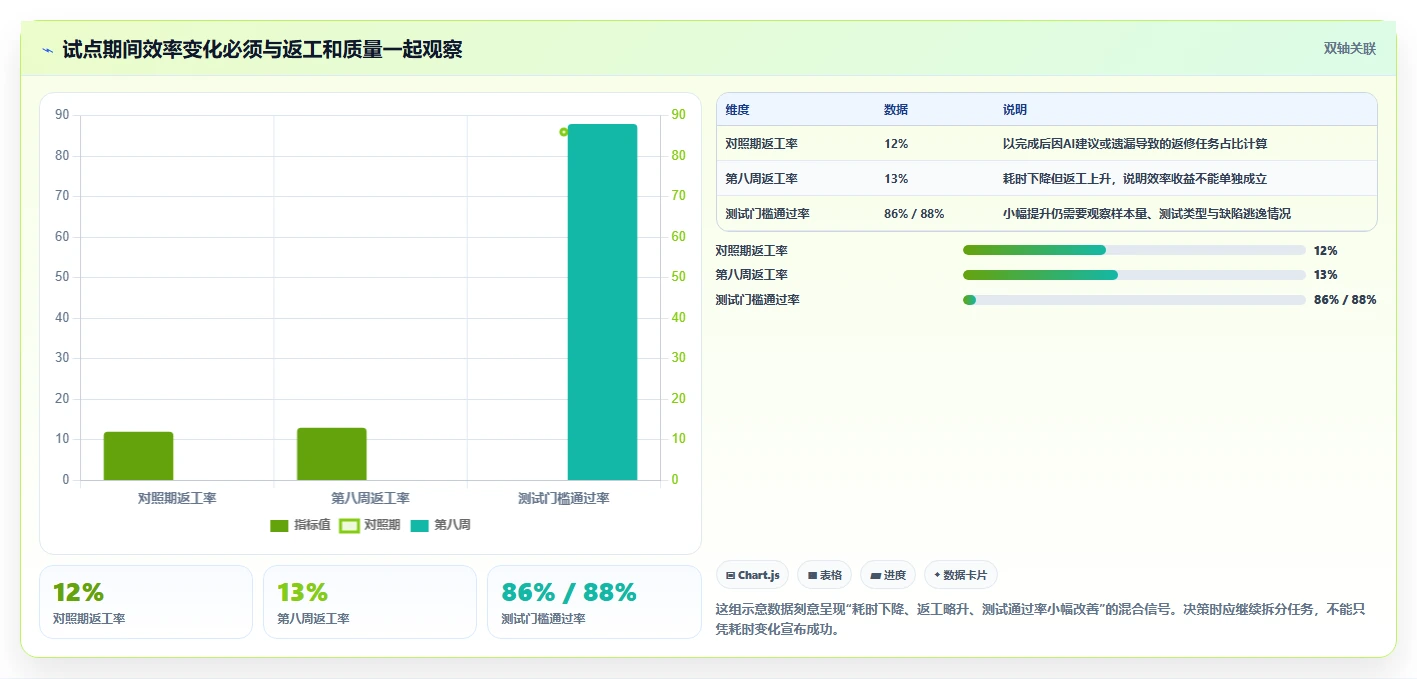Click the 对照期 data point marker on chart

[x=564, y=132]
